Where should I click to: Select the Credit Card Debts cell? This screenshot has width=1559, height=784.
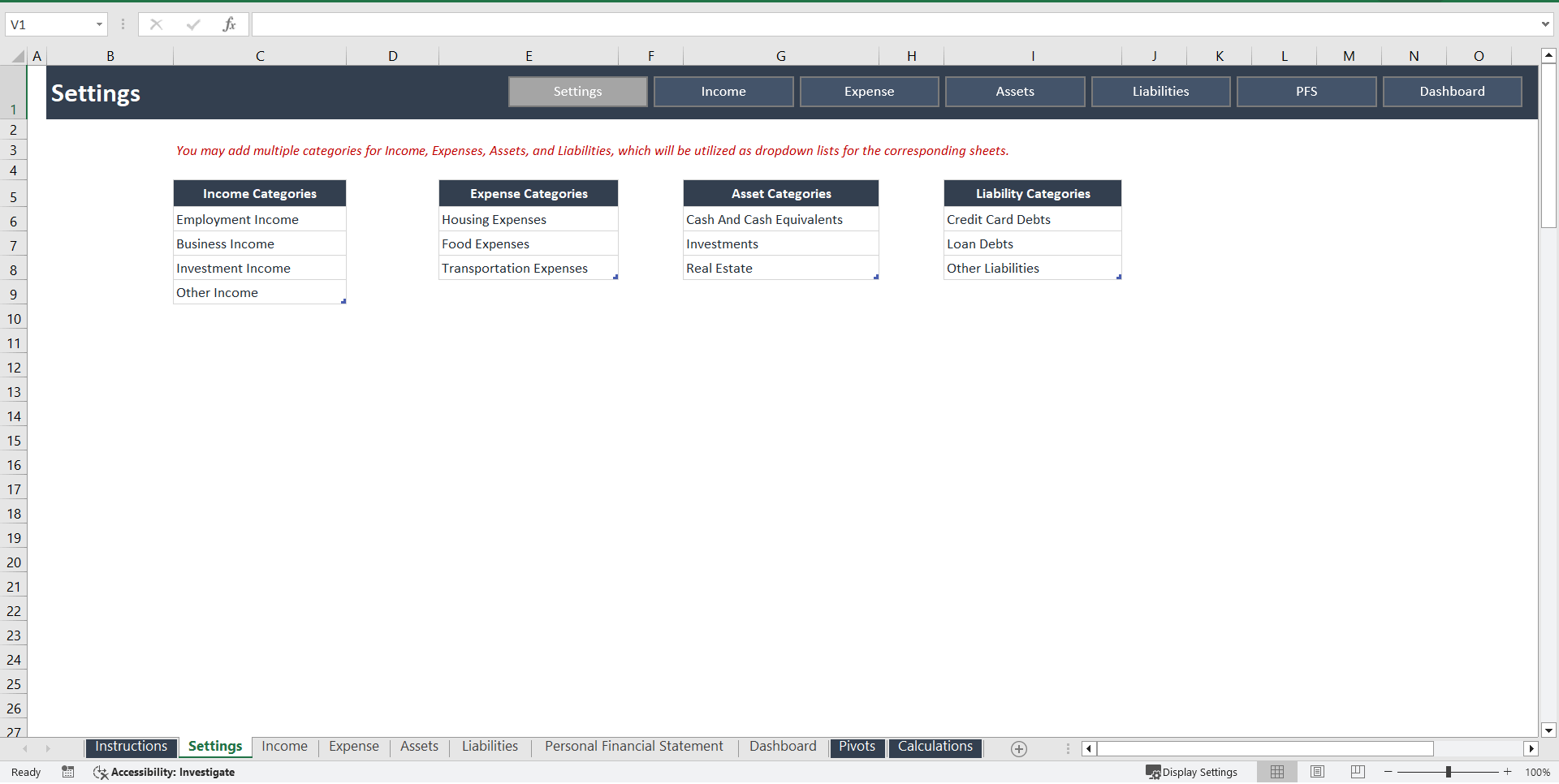[1033, 219]
